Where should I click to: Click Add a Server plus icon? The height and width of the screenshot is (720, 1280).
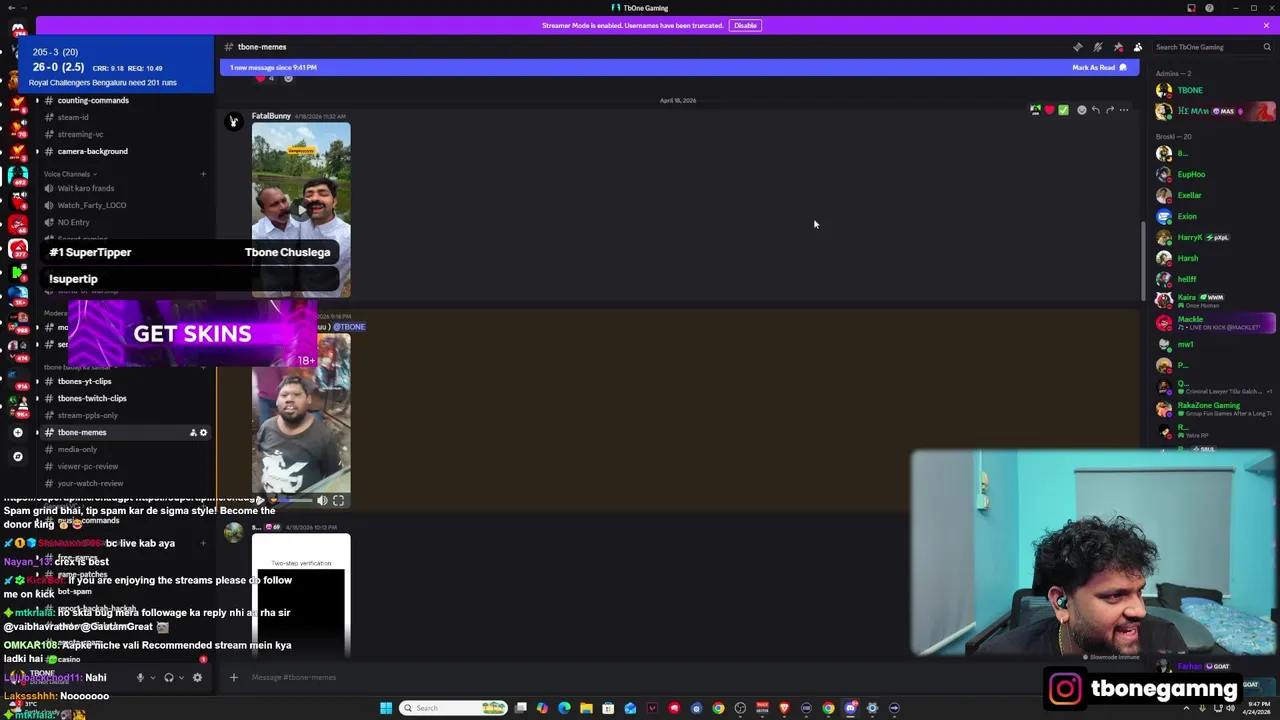click(x=17, y=432)
